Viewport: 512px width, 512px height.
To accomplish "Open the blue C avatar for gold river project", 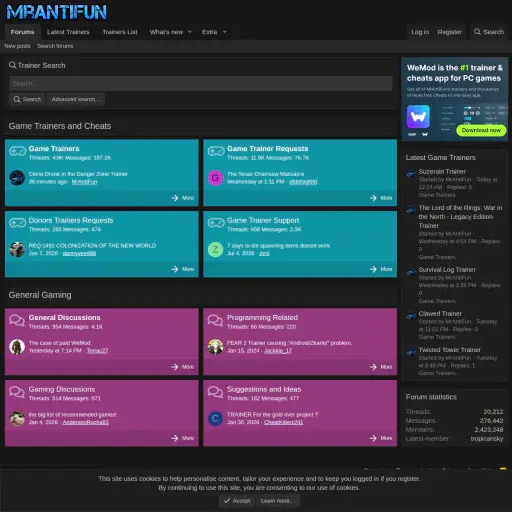I will [x=215, y=419].
